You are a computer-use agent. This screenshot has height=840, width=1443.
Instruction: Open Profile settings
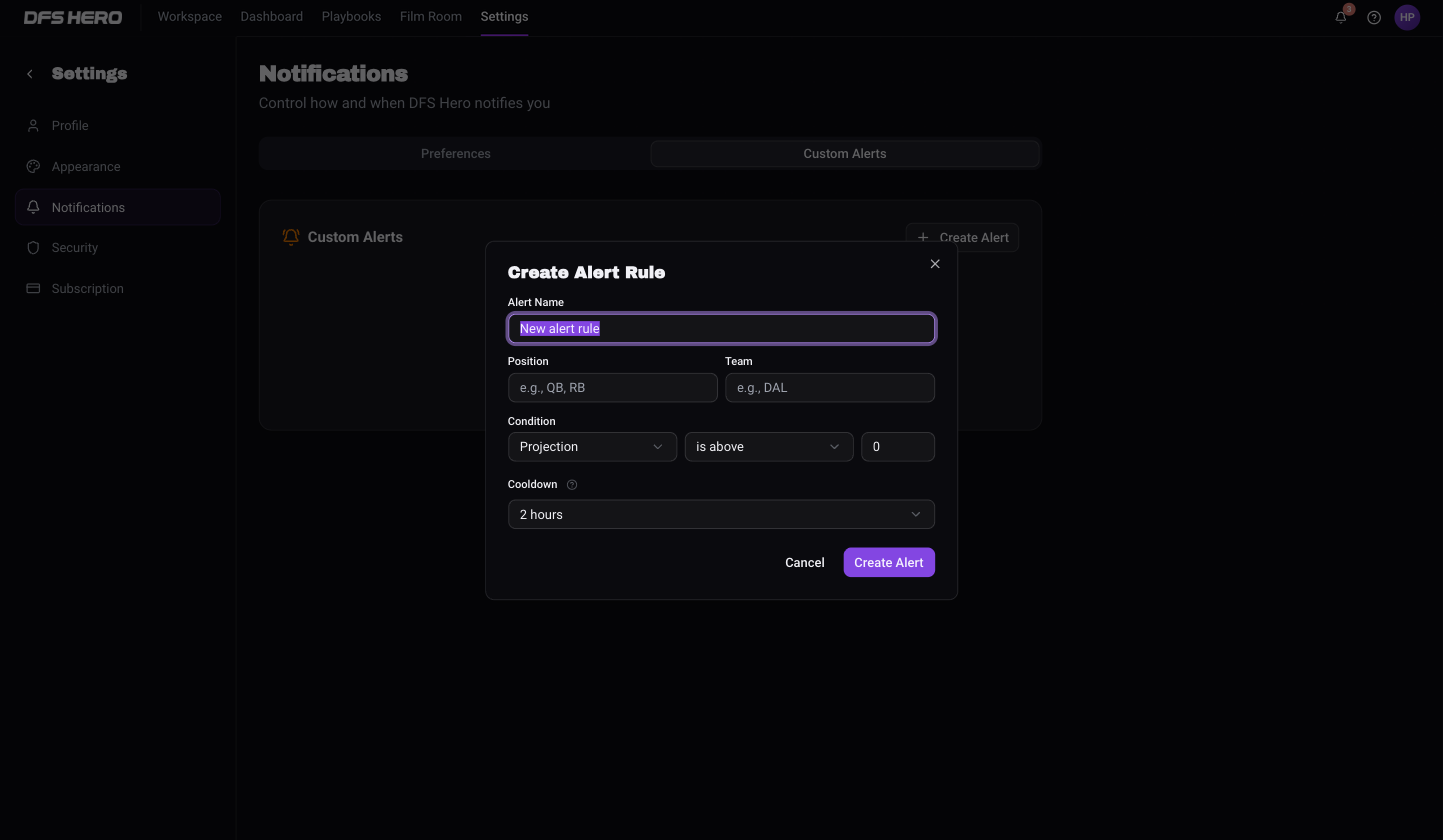tap(118, 126)
